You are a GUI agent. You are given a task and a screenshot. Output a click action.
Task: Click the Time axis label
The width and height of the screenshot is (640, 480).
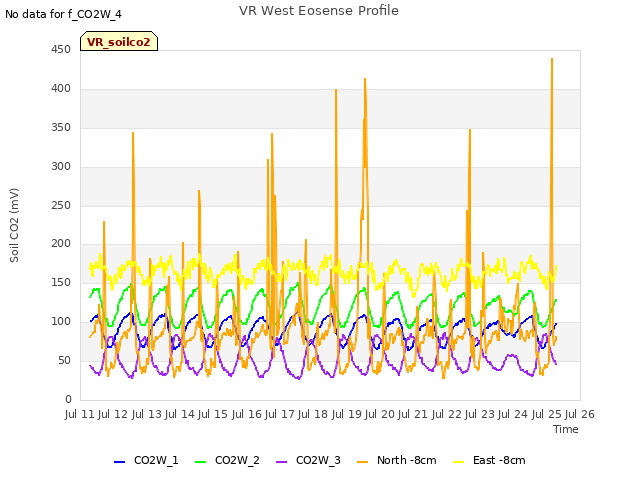(566, 429)
